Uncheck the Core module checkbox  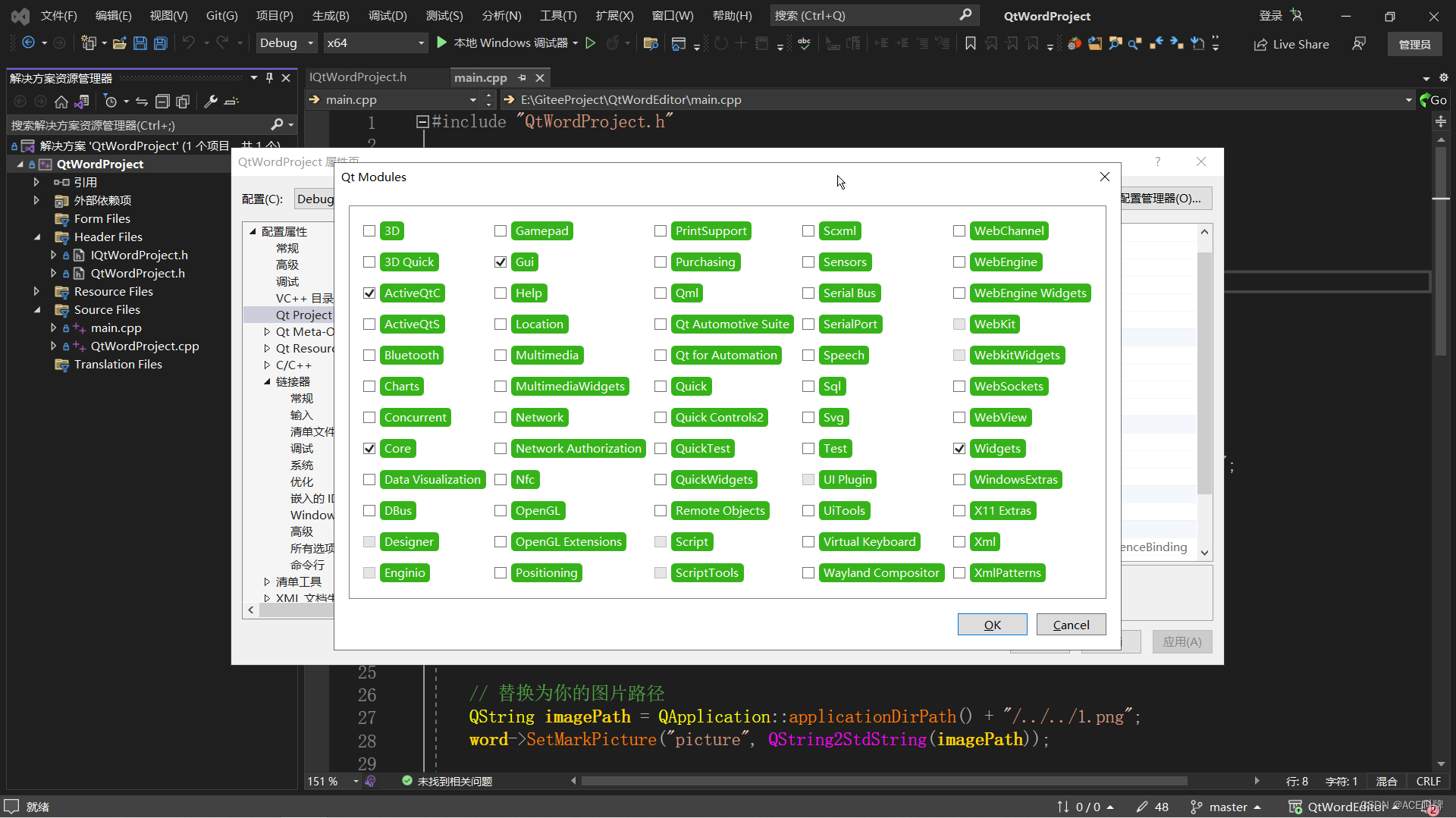(369, 448)
